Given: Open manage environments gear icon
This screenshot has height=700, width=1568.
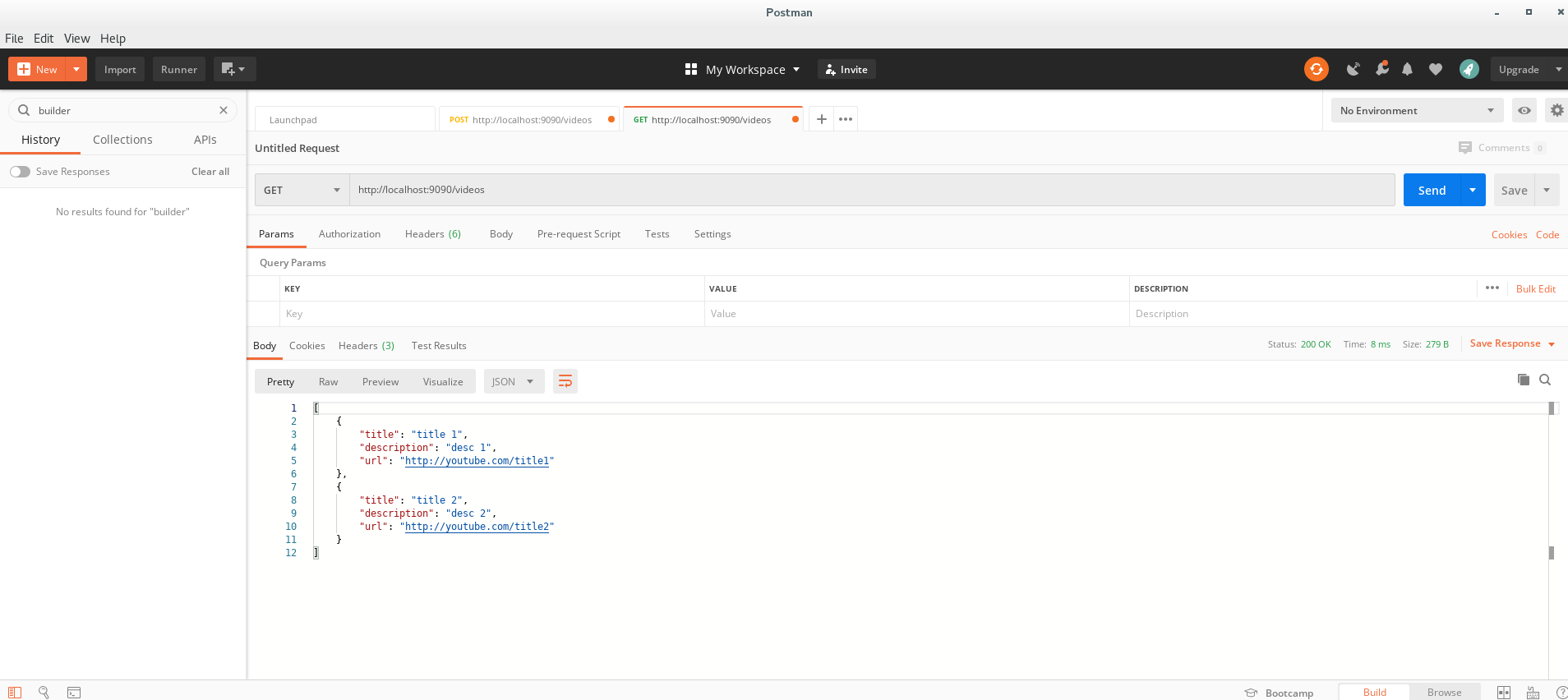Looking at the screenshot, I should coord(1556,110).
